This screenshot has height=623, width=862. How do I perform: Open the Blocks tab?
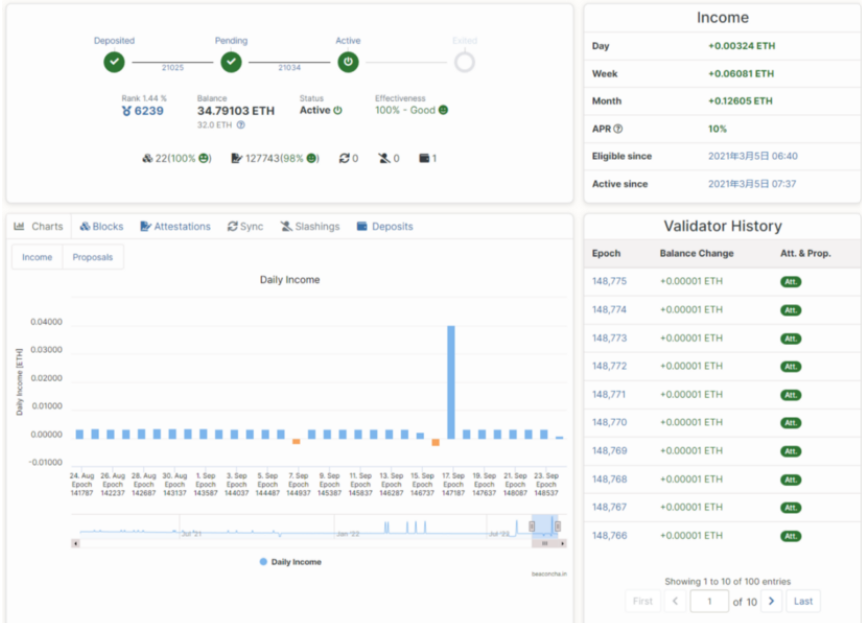(102, 227)
